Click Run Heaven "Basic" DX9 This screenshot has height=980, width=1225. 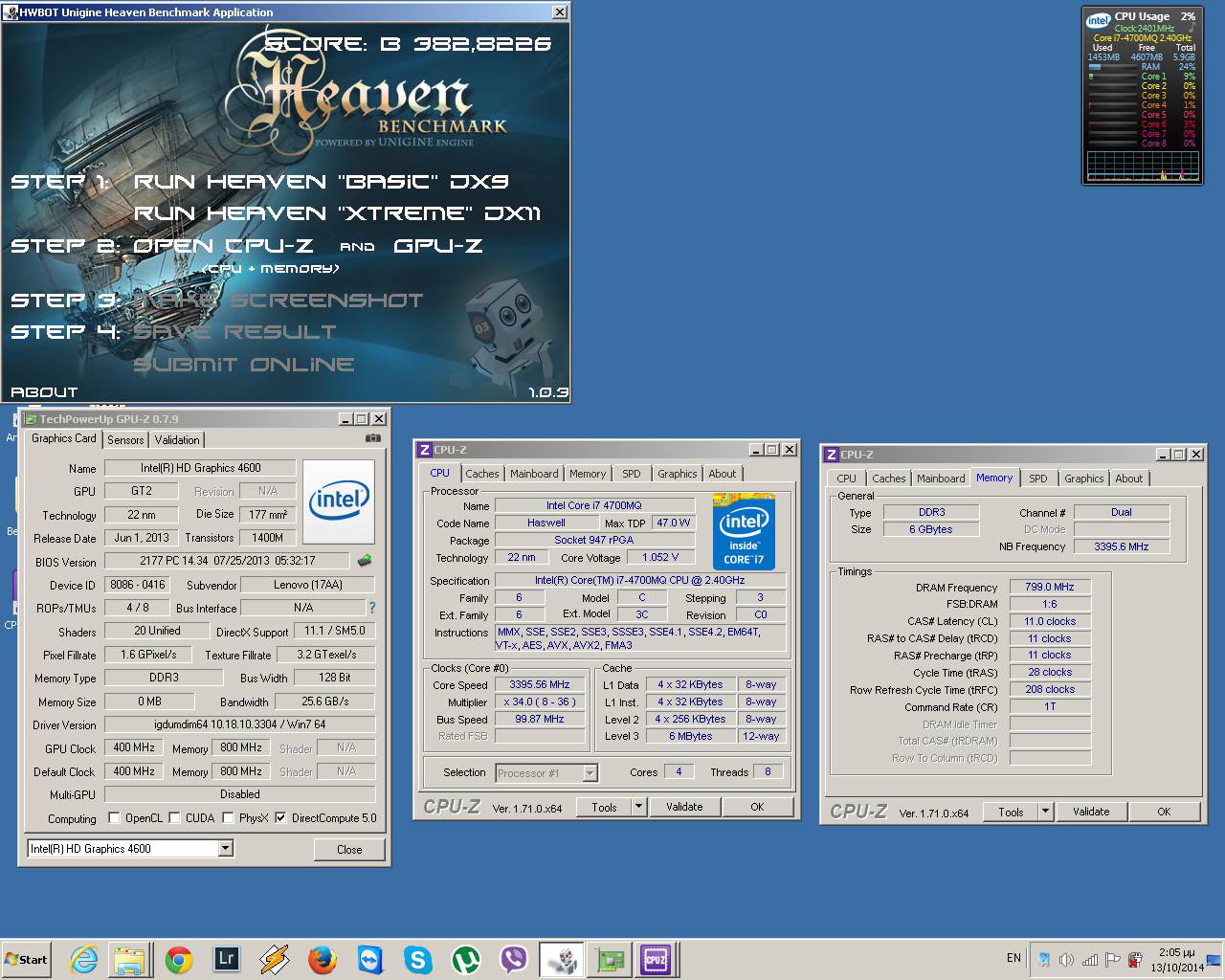322,181
